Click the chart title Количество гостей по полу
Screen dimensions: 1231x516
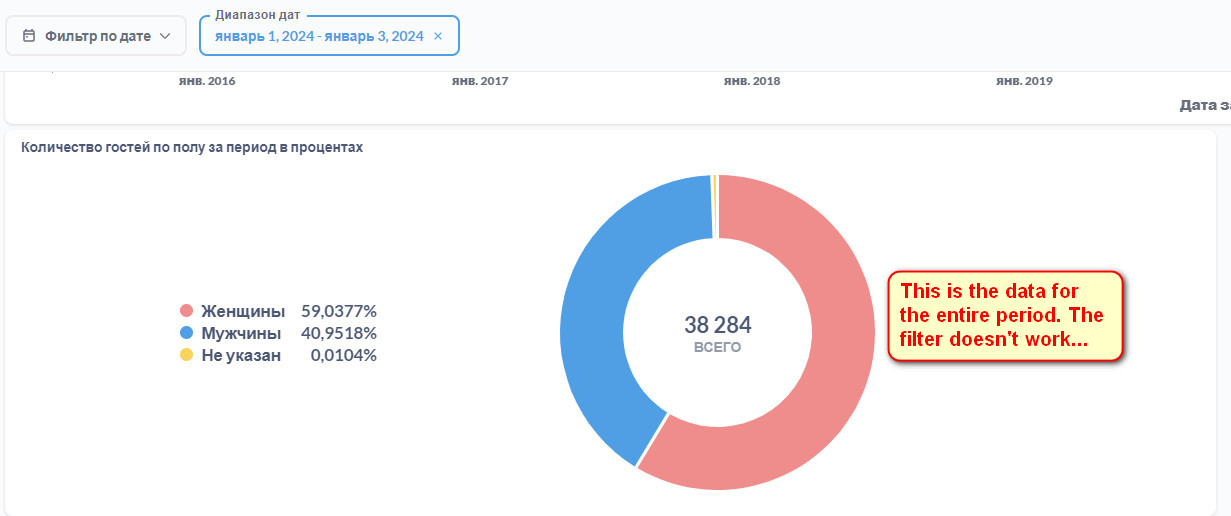click(192, 147)
